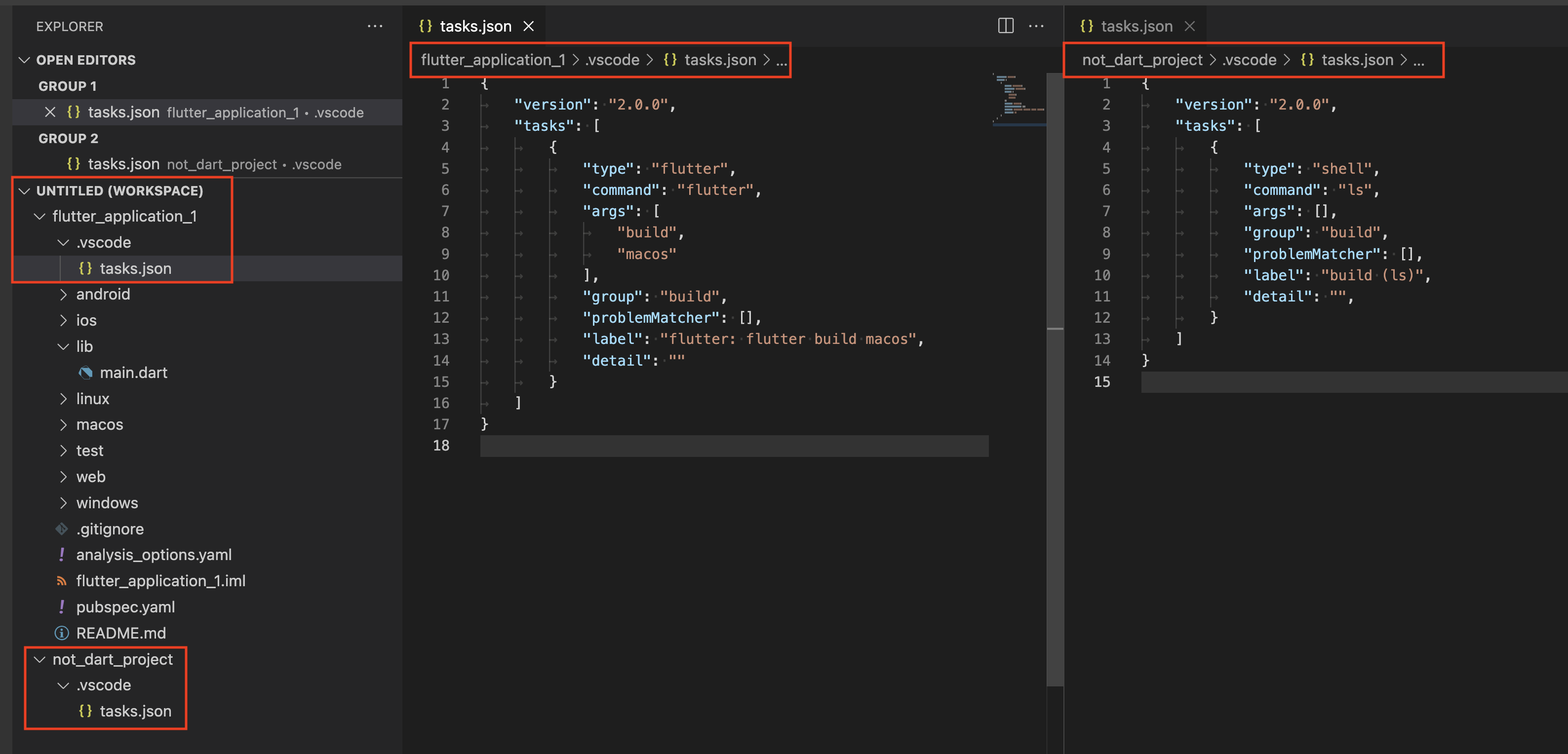This screenshot has width=1568, height=754.
Task: Click the More Actions ellipsis in the left editor group
Action: 1036,26
